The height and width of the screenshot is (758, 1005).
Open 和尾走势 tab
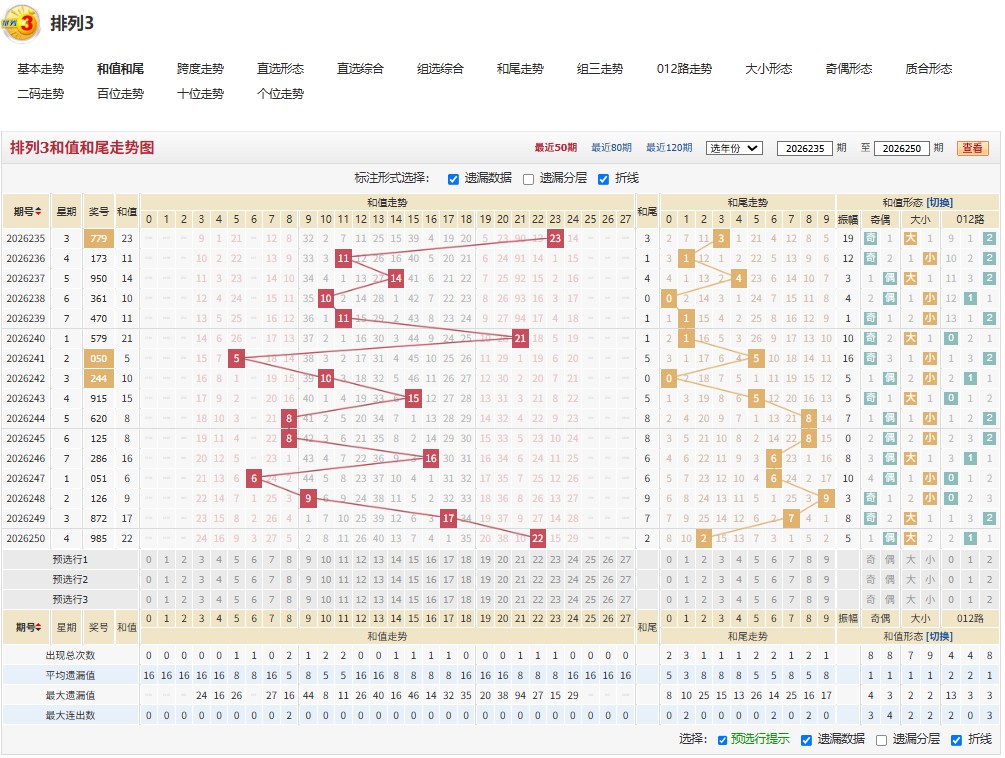(x=520, y=69)
